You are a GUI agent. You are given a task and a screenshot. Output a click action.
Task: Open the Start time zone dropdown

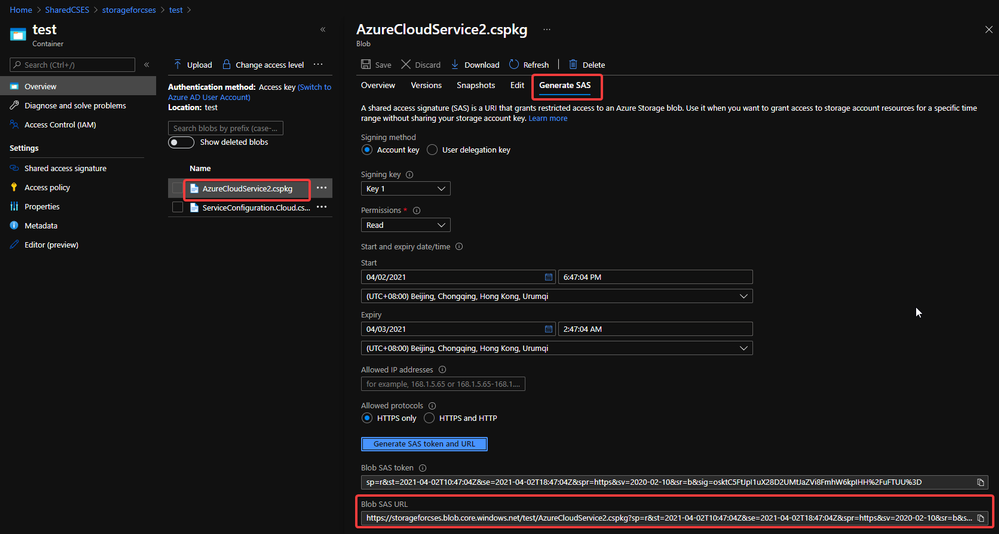pos(556,296)
